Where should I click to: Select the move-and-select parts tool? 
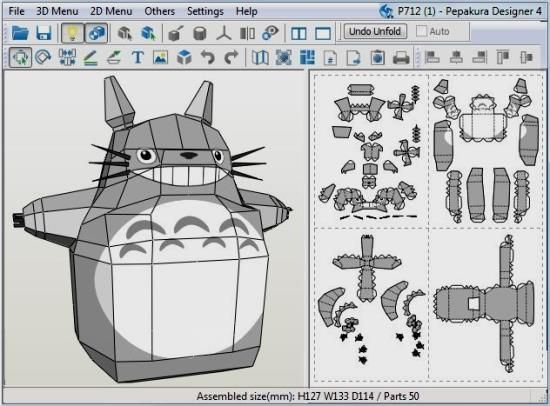[x=20, y=57]
